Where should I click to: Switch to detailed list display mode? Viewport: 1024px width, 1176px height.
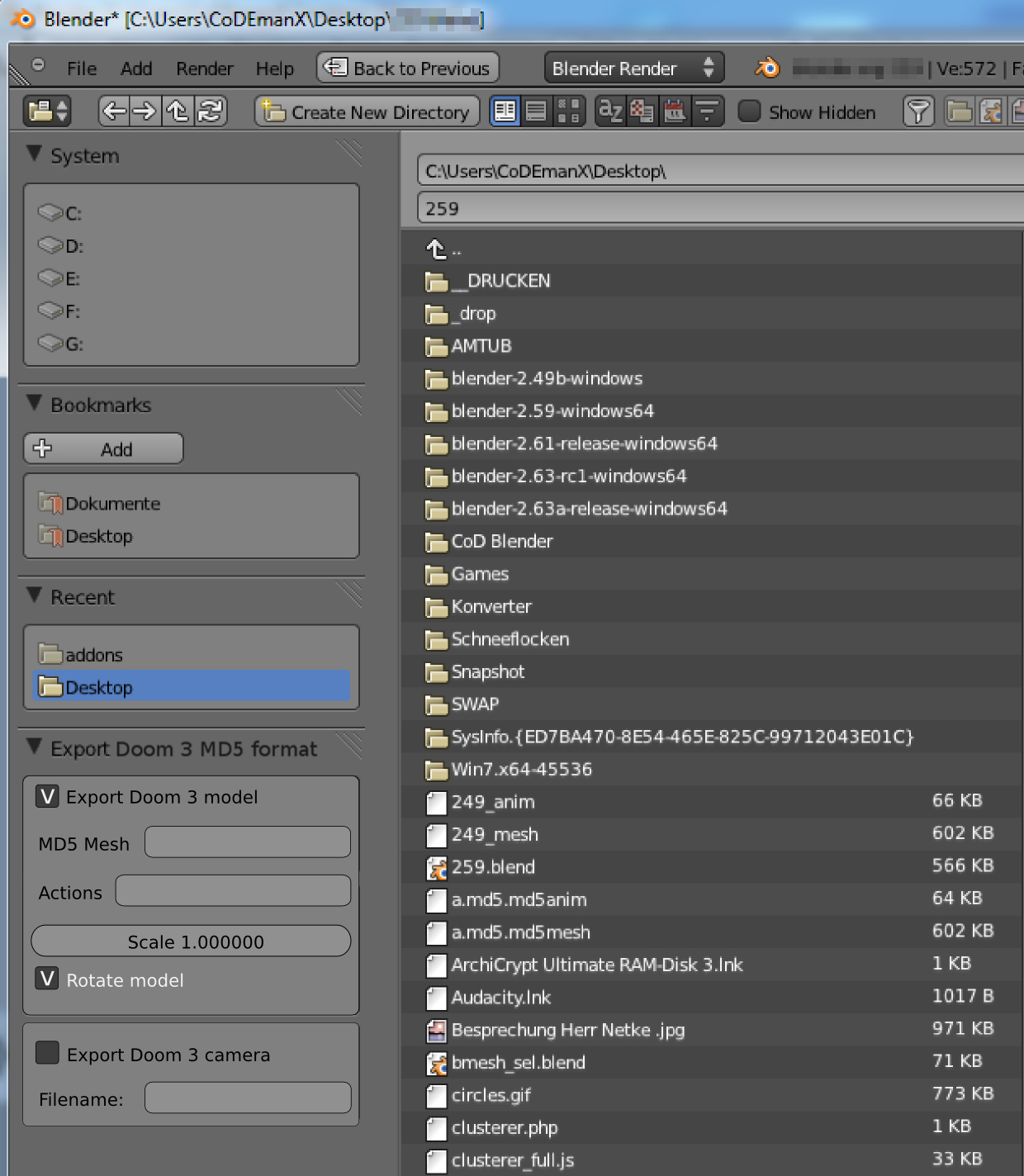[536, 111]
